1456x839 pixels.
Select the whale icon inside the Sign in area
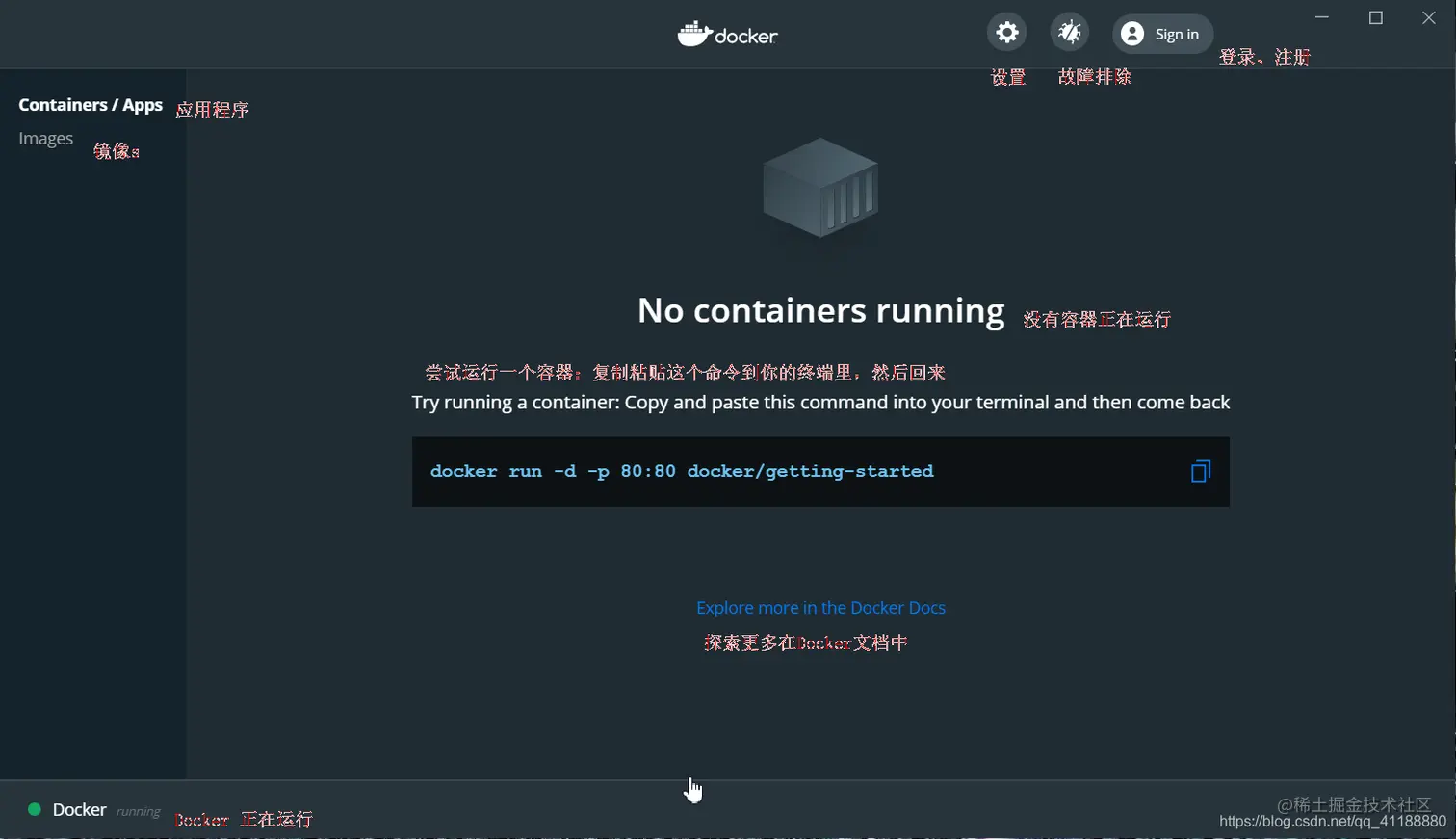point(1131,34)
